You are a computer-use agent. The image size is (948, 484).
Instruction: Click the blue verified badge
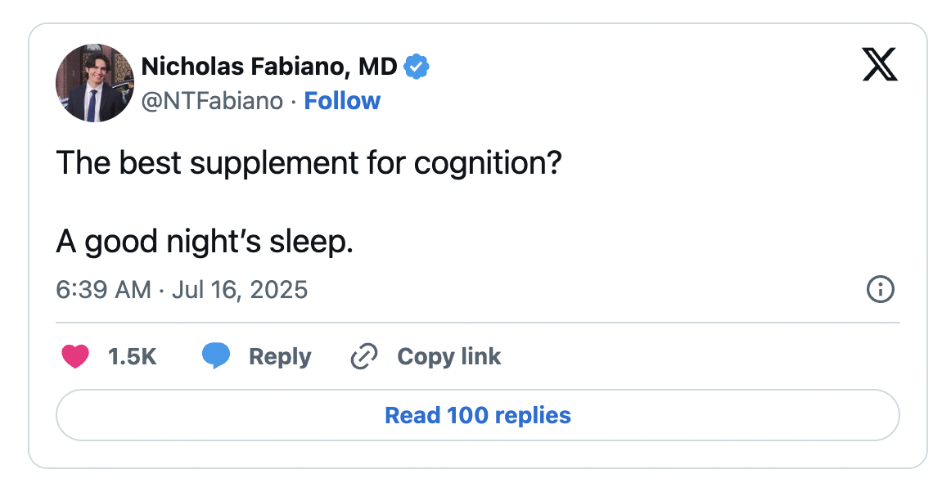416,67
